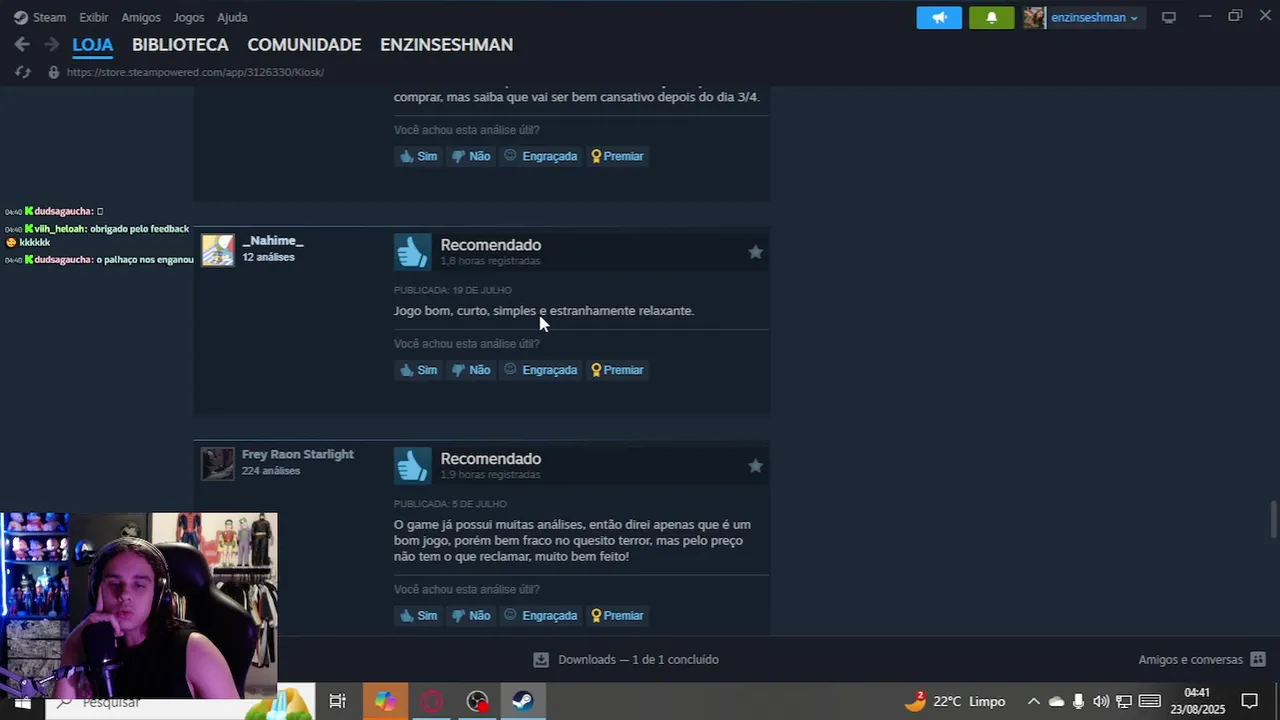Image resolution: width=1280 pixels, height=720 pixels.
Task: Go to the LOJA tab
Action: pos(92,45)
